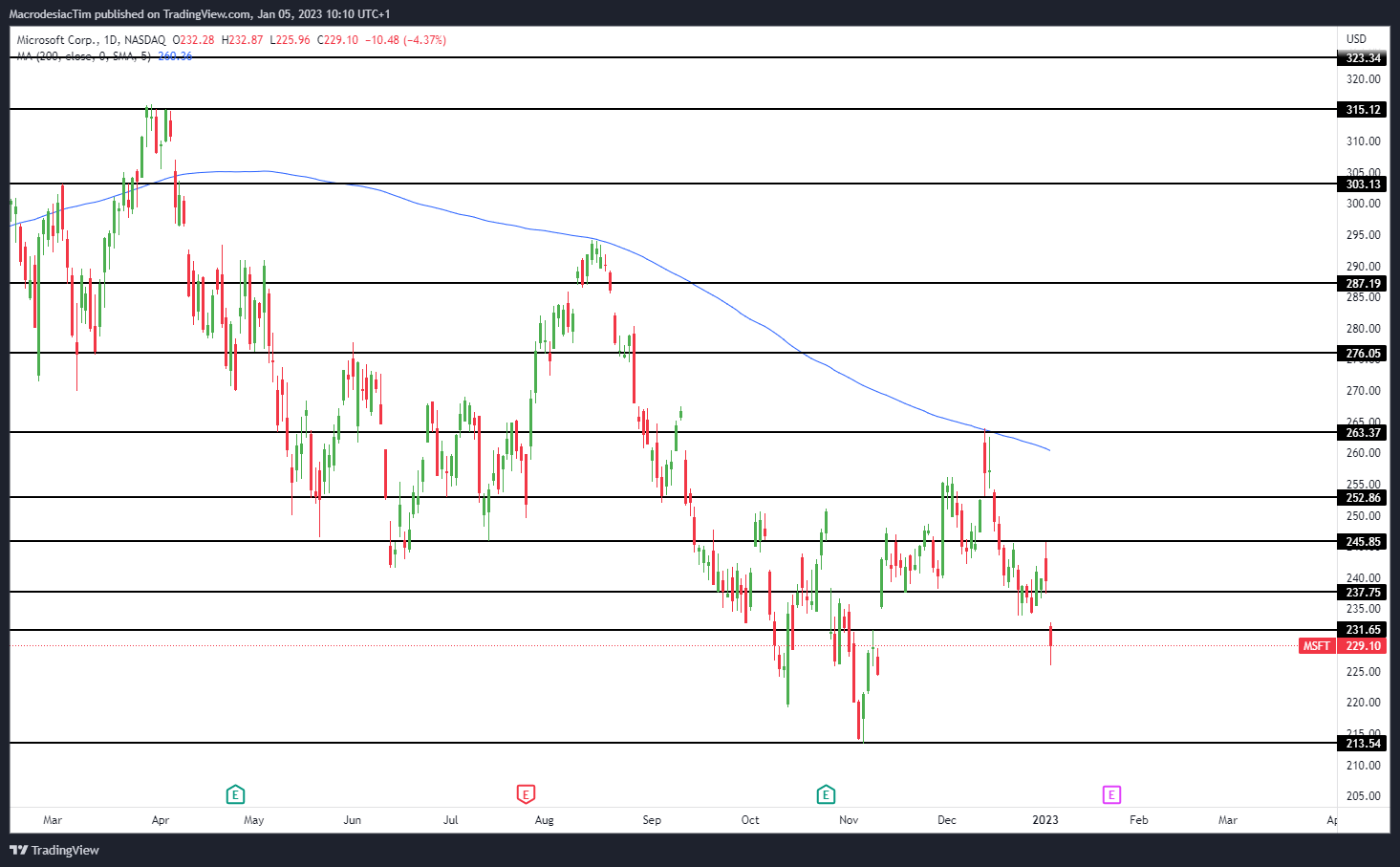The width and height of the screenshot is (1400, 867).
Task: Click the −10.48 (−4.37%) change value
Action: pyautogui.click(x=406, y=40)
